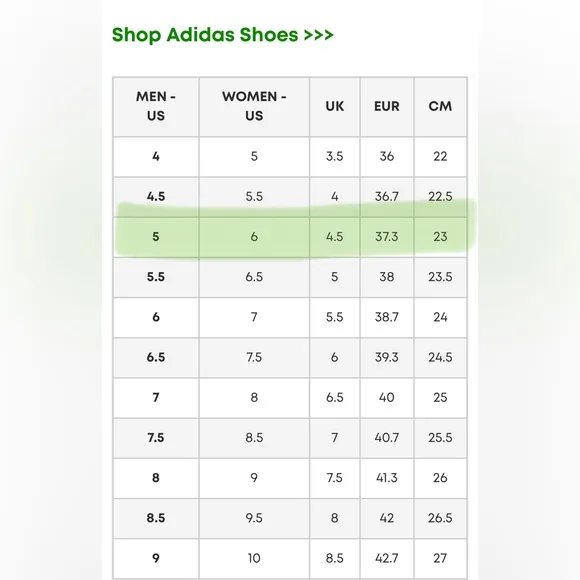This screenshot has height=580, width=580.
Task: Select the men's size 4 cell
Action: [156, 156]
